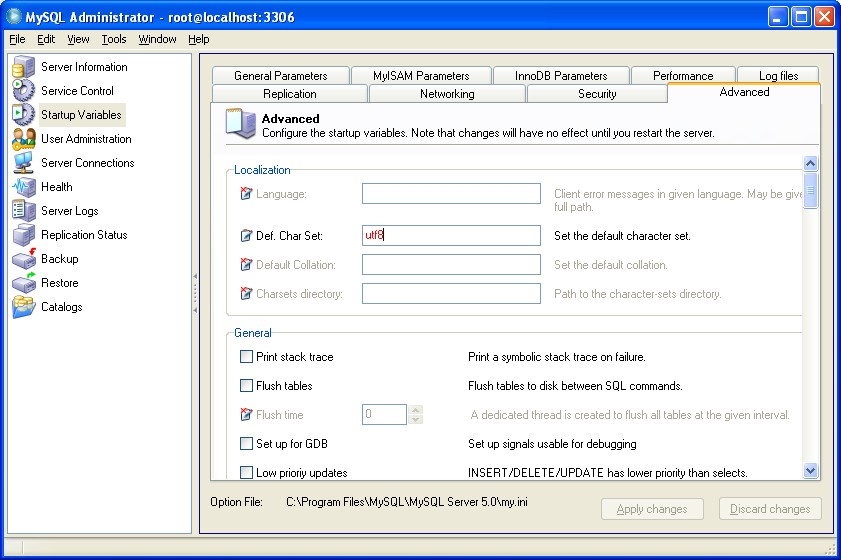841x560 pixels.
Task: Click the Startup Variables sidebar icon
Action: point(24,115)
